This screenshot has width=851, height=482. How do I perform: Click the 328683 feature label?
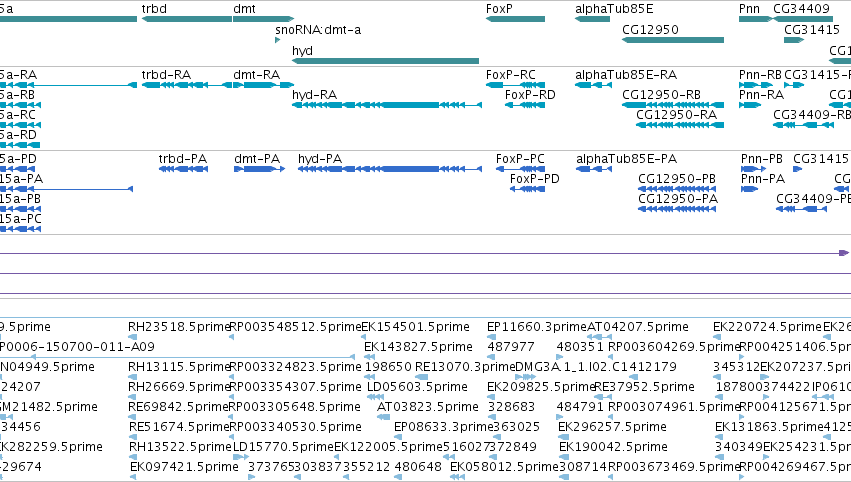[511, 407]
